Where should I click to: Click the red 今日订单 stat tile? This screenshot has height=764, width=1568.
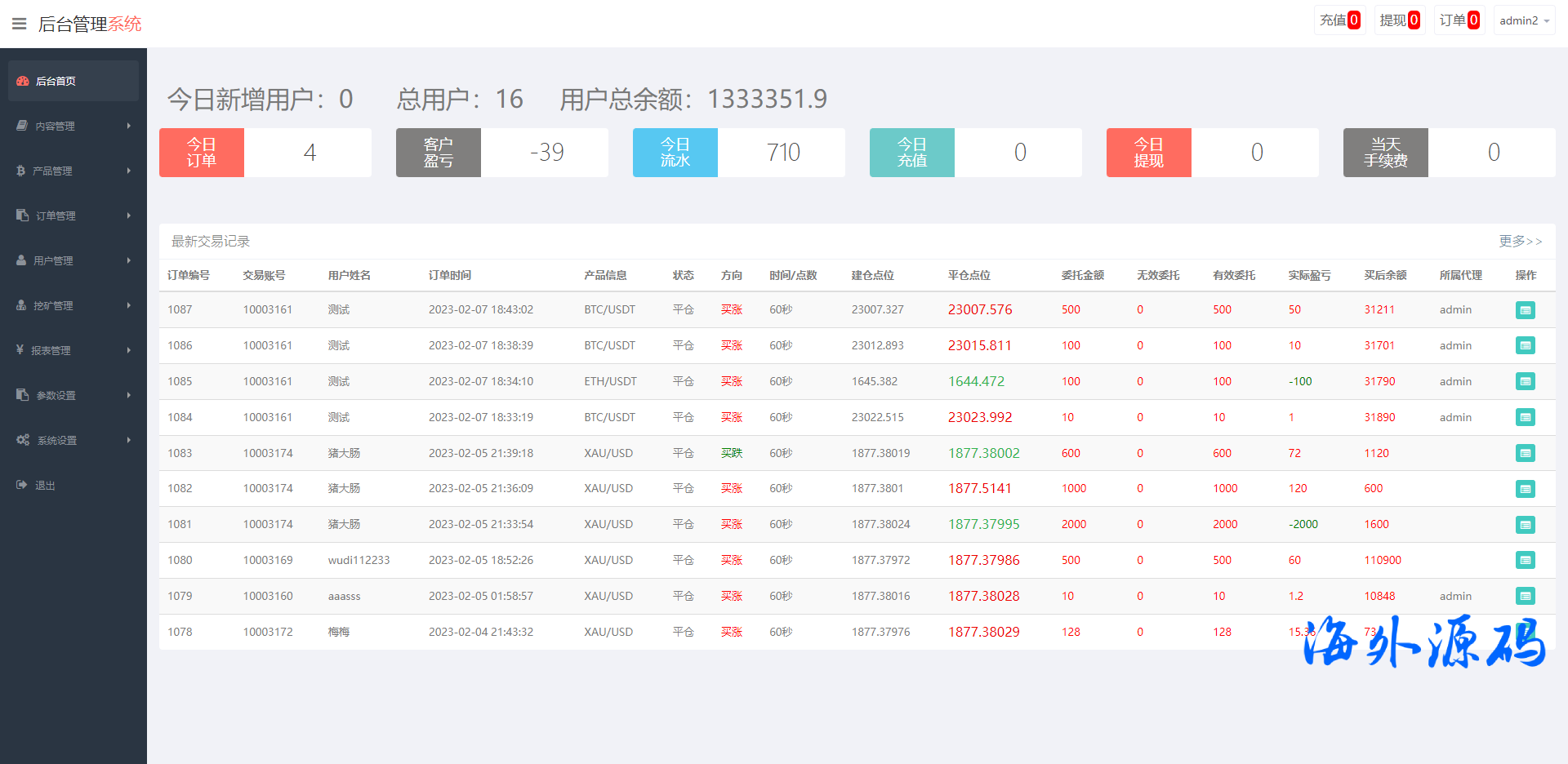click(202, 153)
